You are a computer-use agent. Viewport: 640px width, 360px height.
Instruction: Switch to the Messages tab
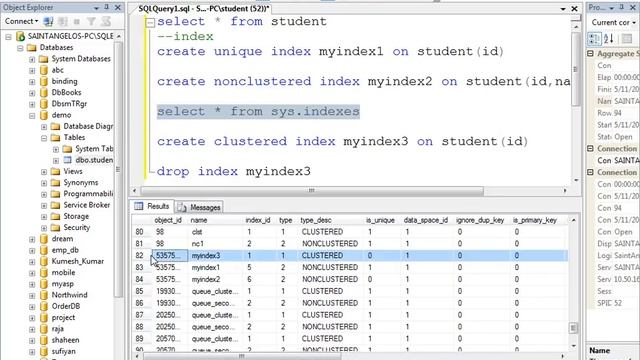(199, 207)
